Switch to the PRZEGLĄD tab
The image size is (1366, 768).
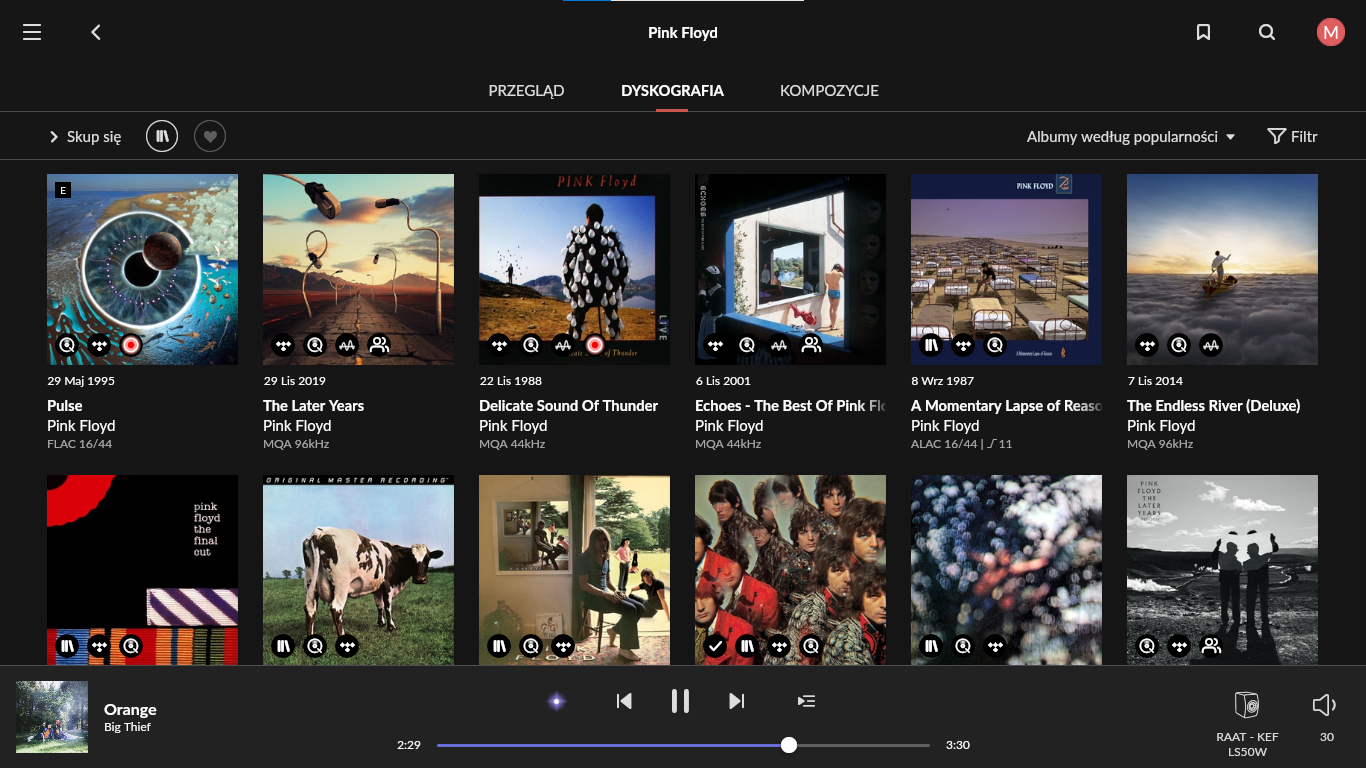tap(526, 90)
